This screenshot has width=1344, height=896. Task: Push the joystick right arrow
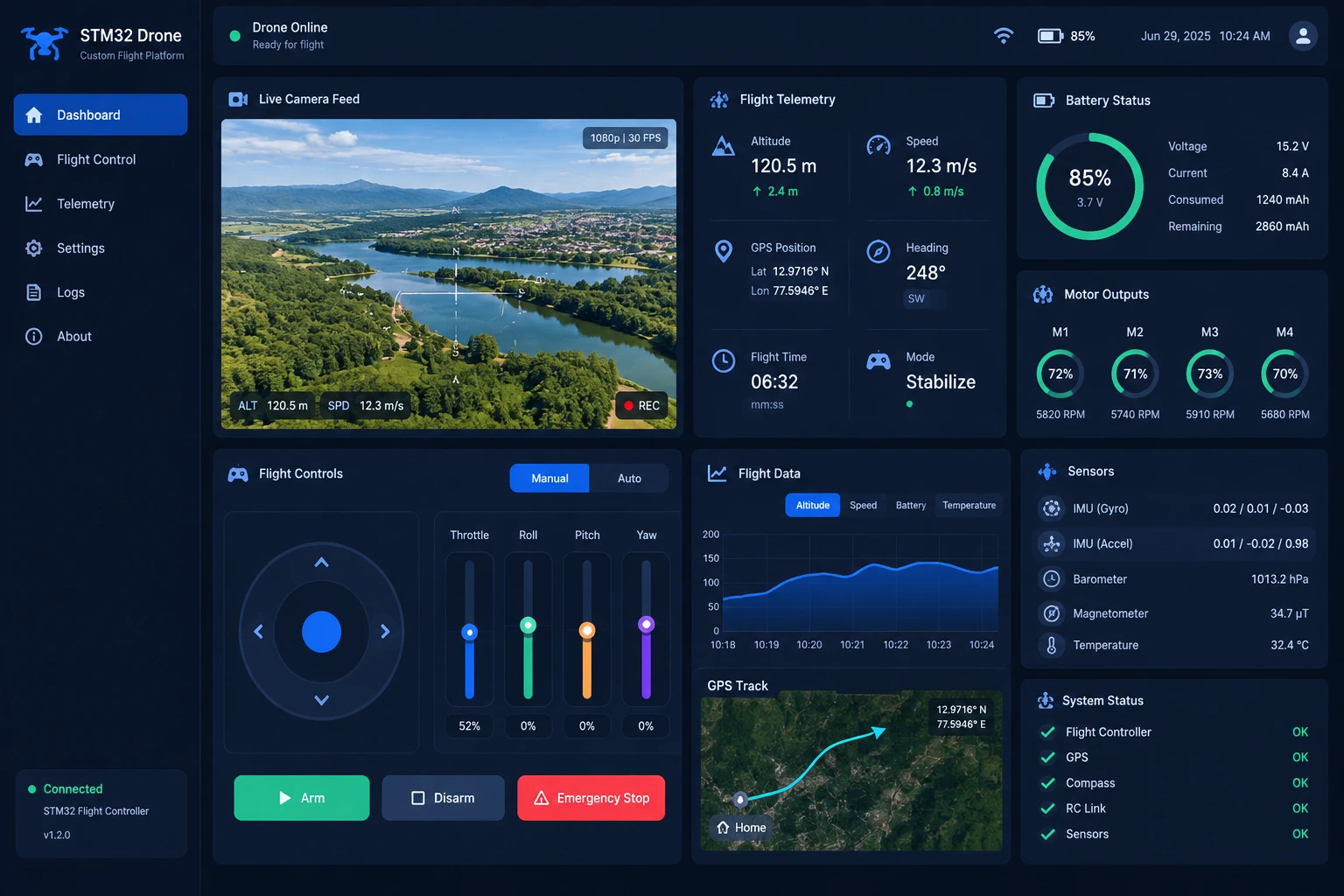[385, 632]
